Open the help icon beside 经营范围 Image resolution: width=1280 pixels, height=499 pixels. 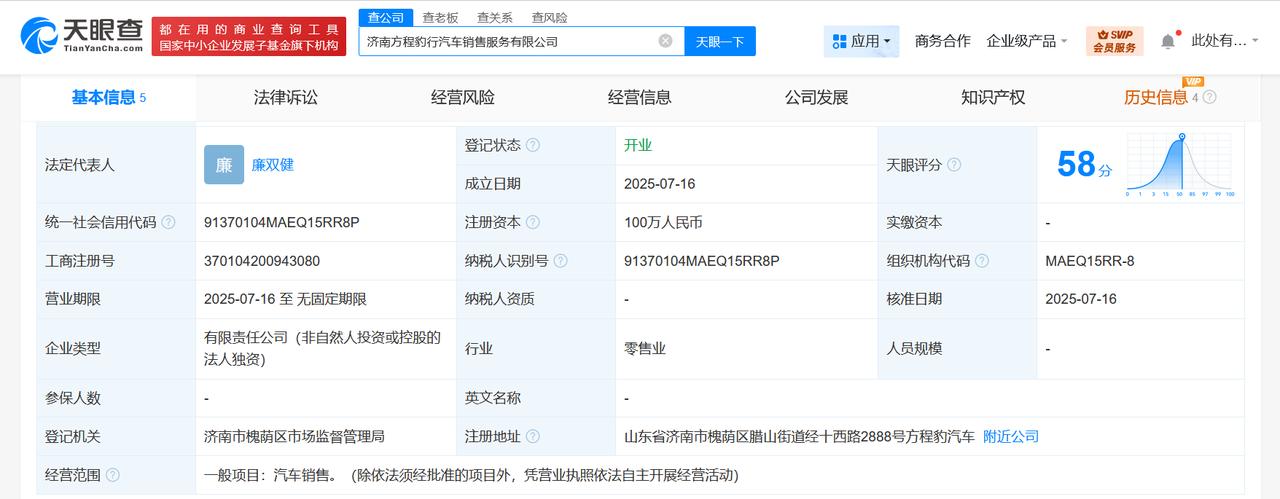(113, 475)
